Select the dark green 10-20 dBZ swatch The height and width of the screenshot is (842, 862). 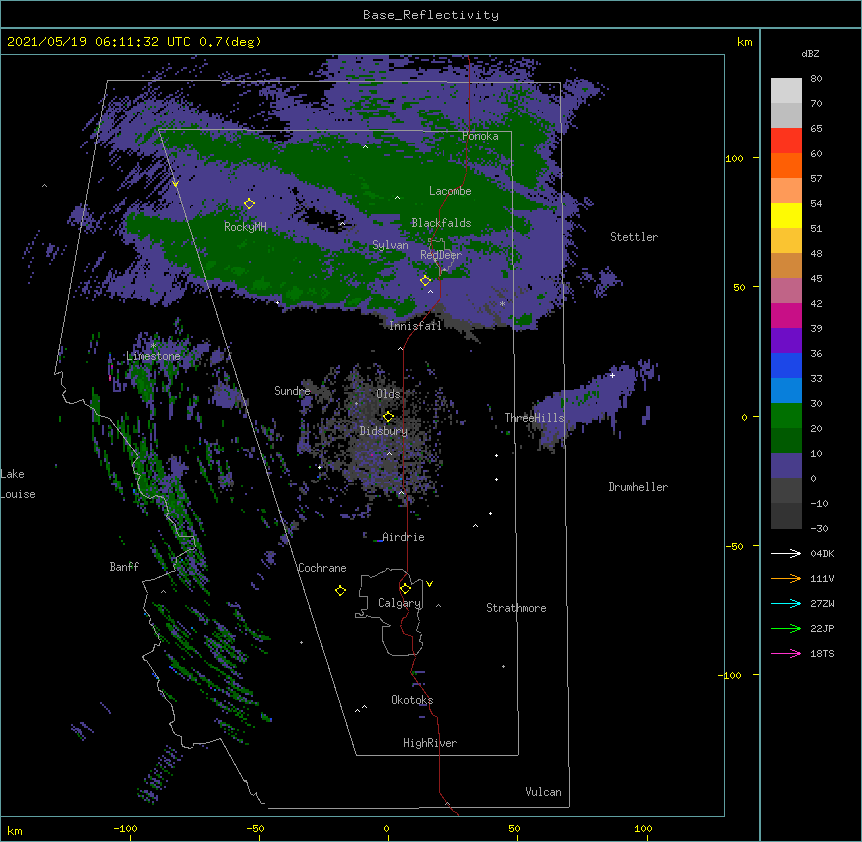[x=786, y=441]
